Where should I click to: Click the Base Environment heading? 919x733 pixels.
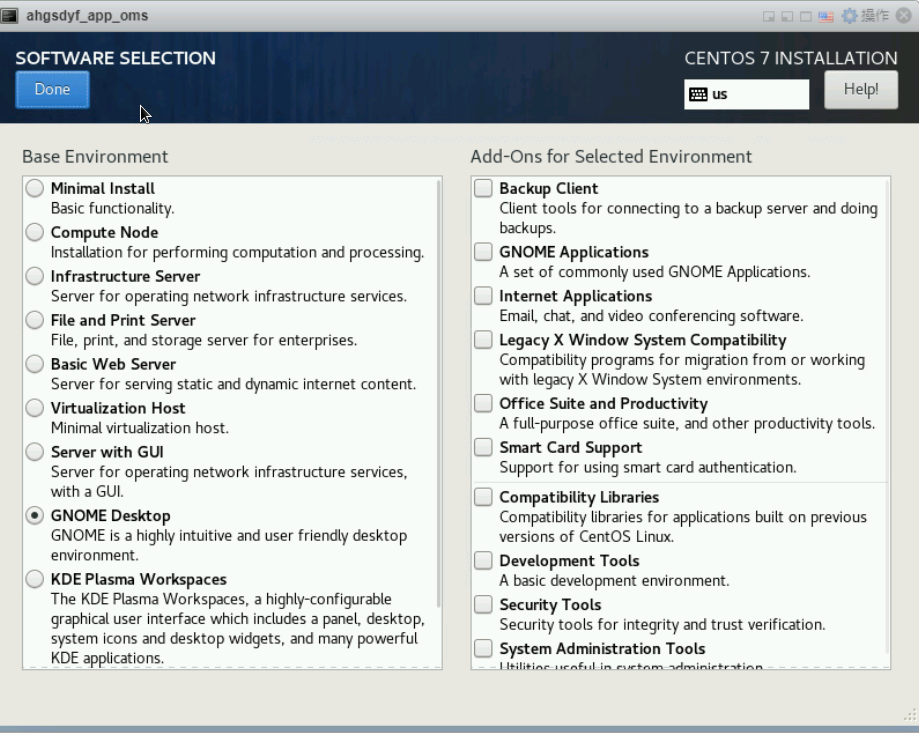tap(95, 156)
